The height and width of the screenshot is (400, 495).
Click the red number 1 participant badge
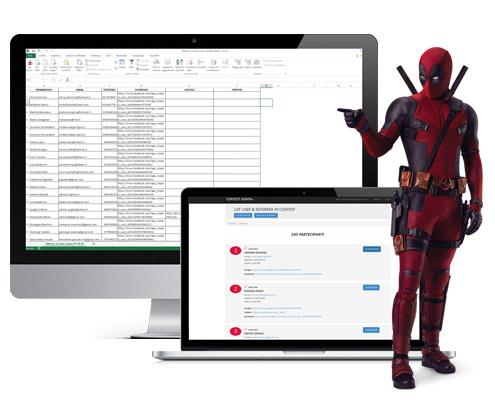click(235, 250)
